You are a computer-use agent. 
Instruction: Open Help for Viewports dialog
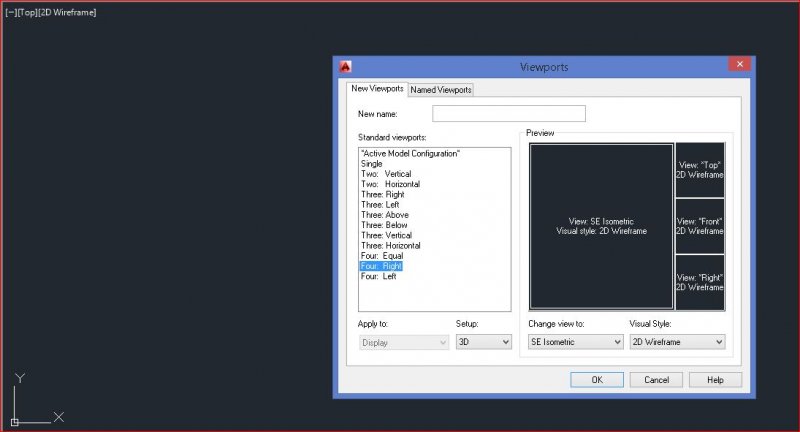coord(715,379)
